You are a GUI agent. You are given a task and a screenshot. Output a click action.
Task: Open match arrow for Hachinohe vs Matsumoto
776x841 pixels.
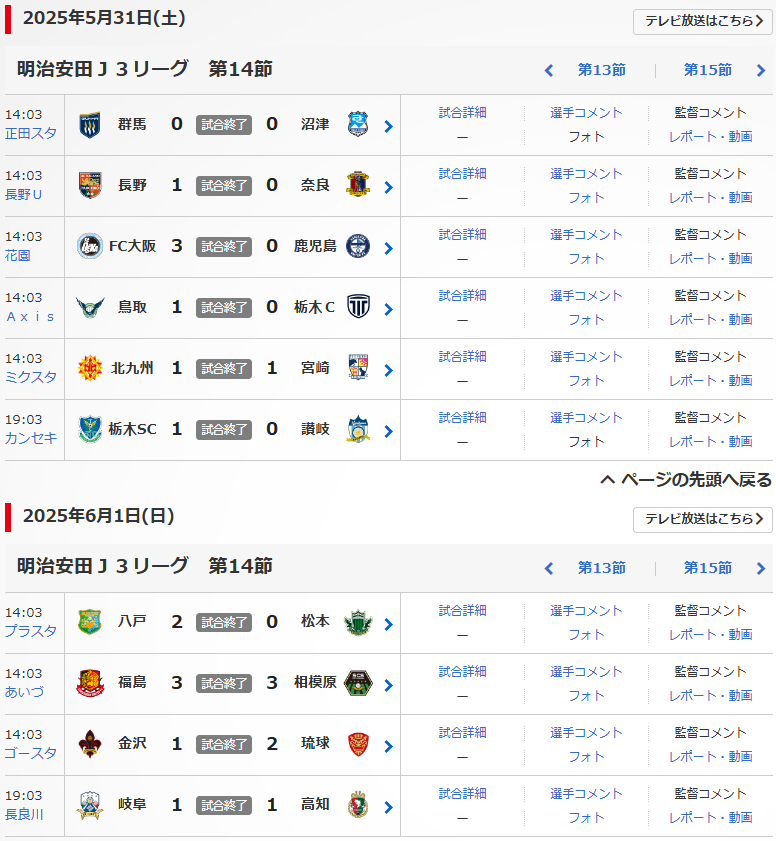point(388,624)
